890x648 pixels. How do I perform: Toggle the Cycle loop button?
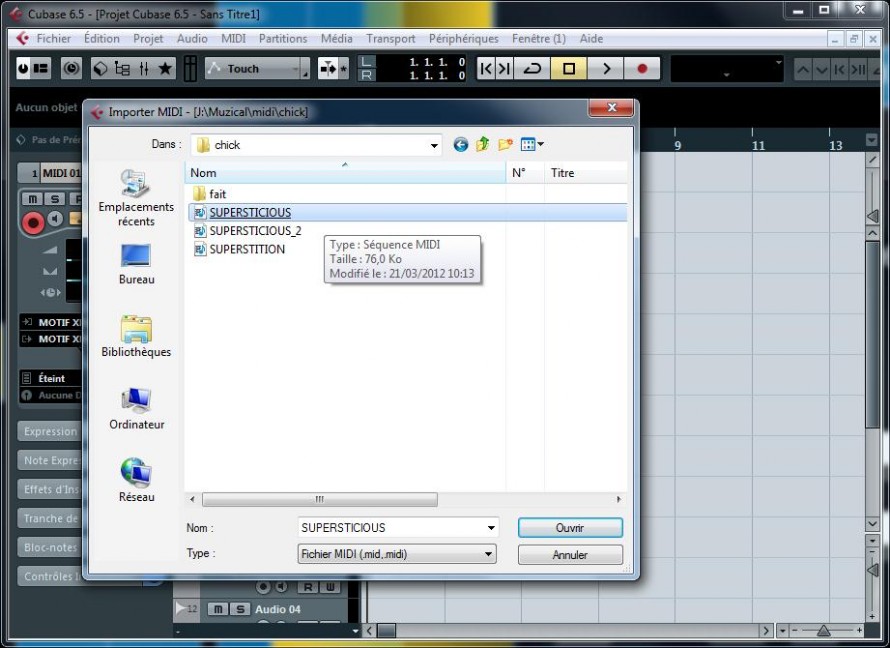point(532,69)
